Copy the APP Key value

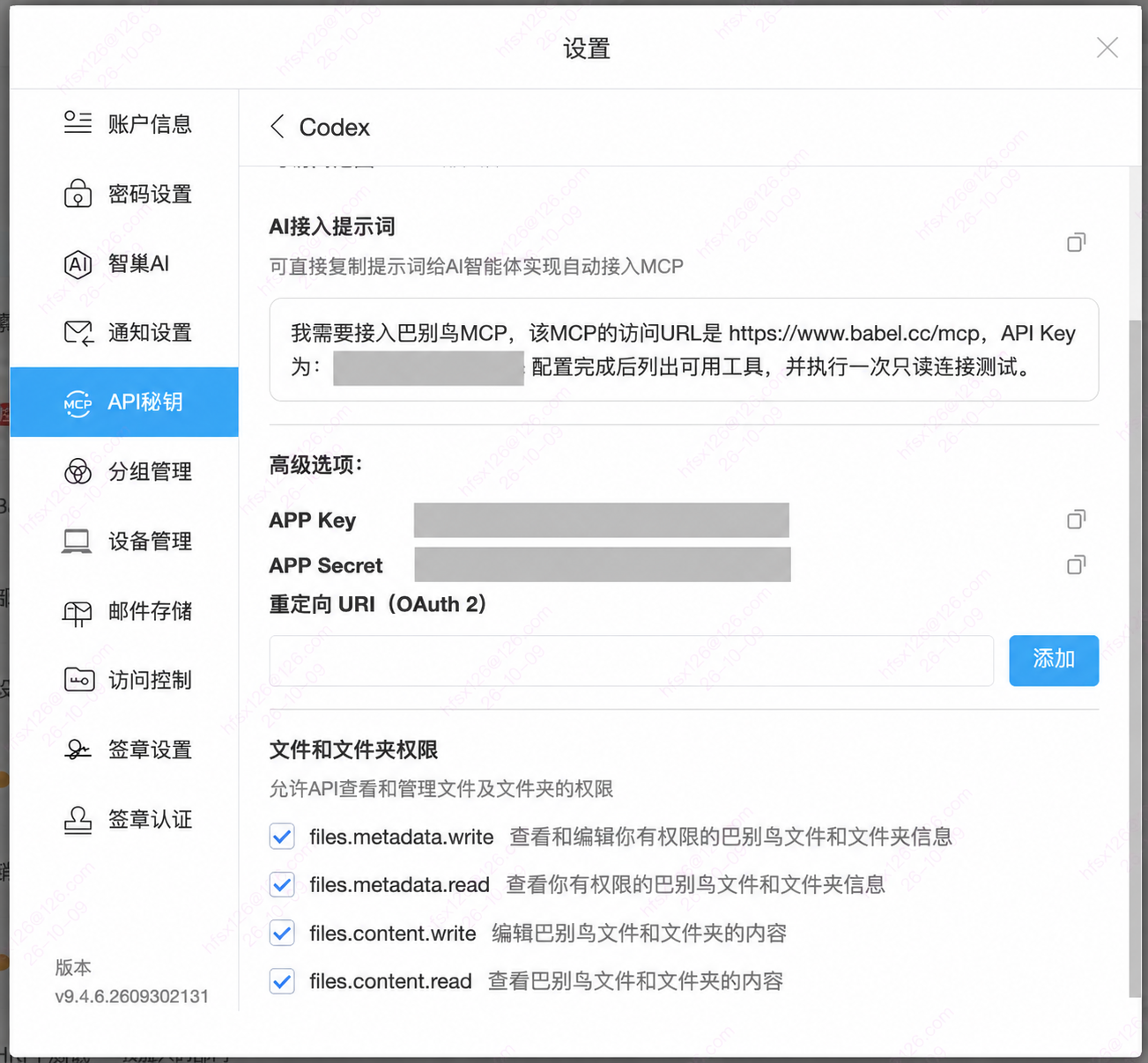(x=1076, y=520)
